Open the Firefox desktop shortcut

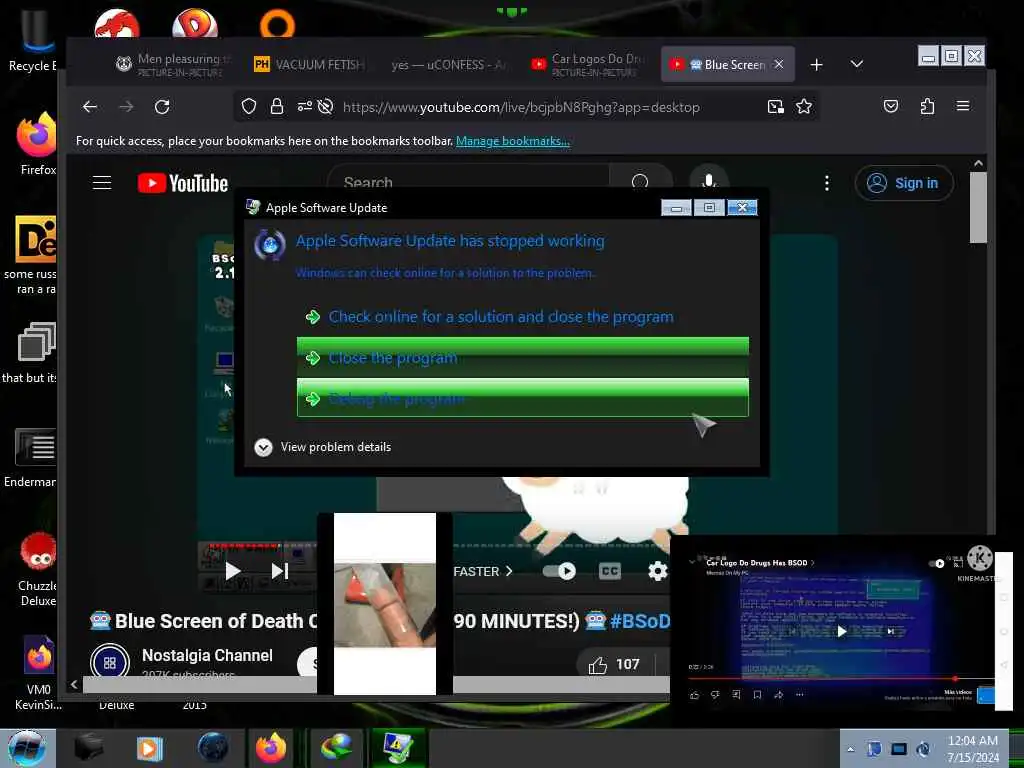click(x=37, y=144)
